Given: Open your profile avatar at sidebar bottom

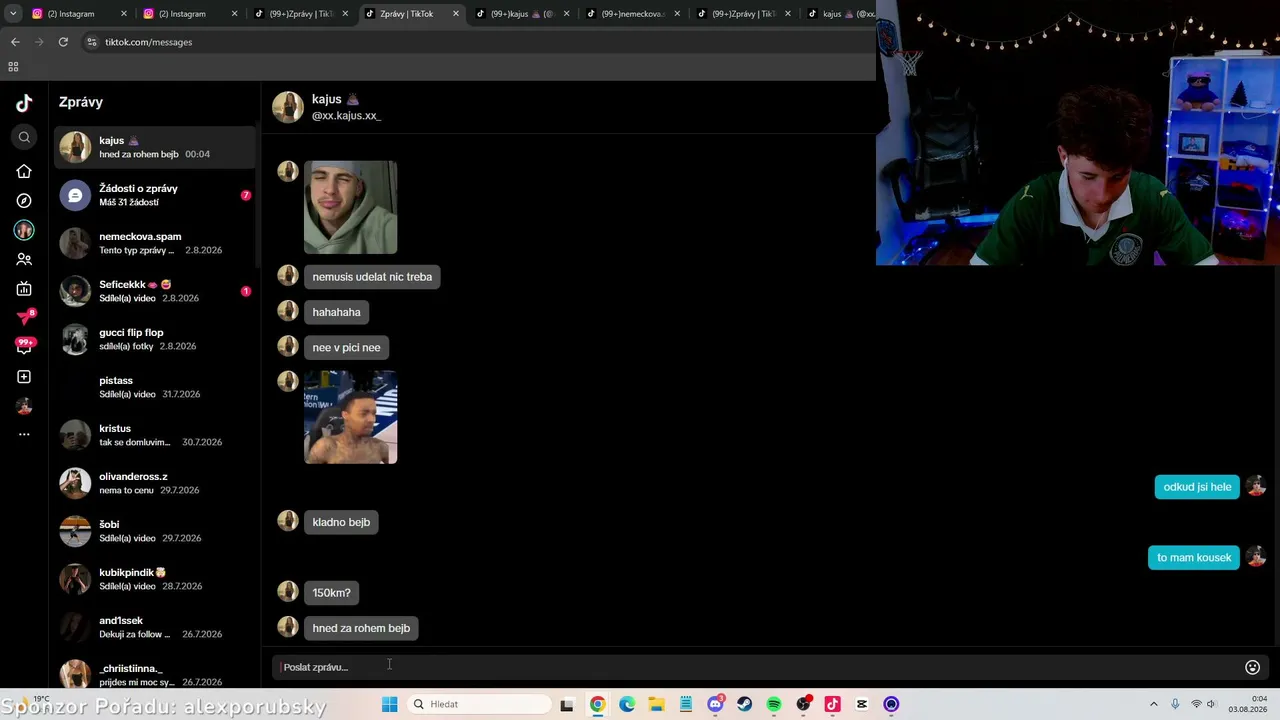Looking at the screenshot, I should 24,406.
